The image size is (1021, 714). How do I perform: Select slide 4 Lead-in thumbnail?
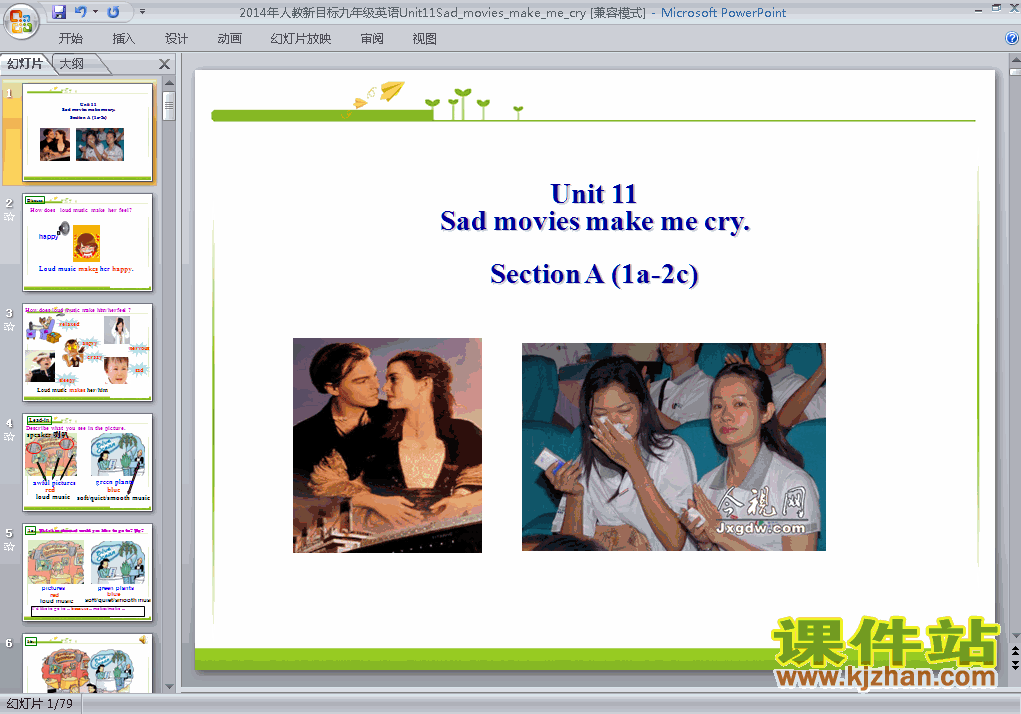click(x=87, y=462)
